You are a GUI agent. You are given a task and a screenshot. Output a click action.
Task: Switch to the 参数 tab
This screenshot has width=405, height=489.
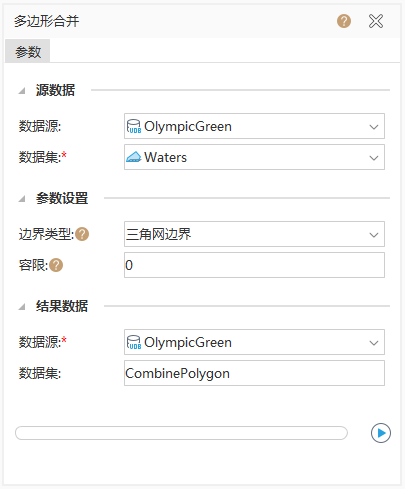click(x=28, y=52)
